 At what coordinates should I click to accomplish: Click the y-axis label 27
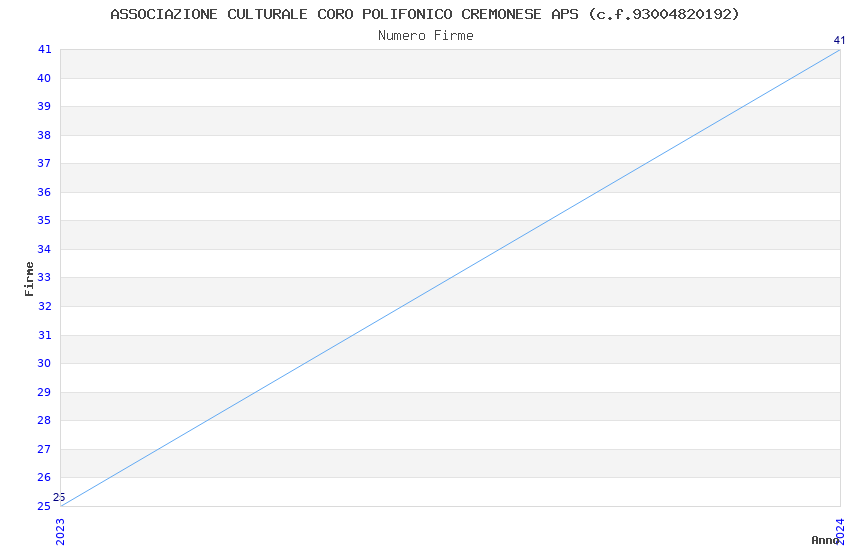click(44, 449)
